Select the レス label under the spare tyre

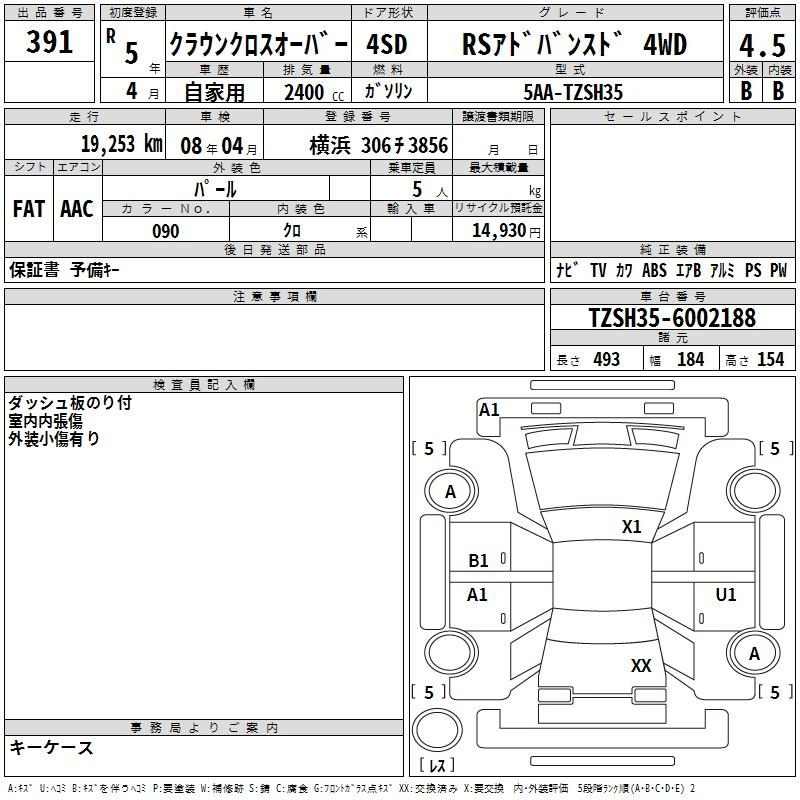click(x=437, y=764)
